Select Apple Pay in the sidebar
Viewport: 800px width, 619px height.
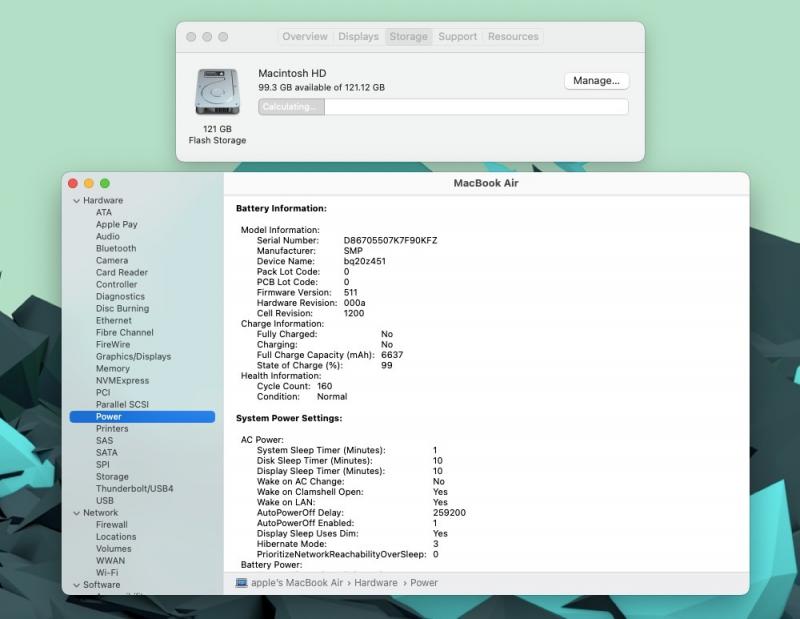pos(116,225)
